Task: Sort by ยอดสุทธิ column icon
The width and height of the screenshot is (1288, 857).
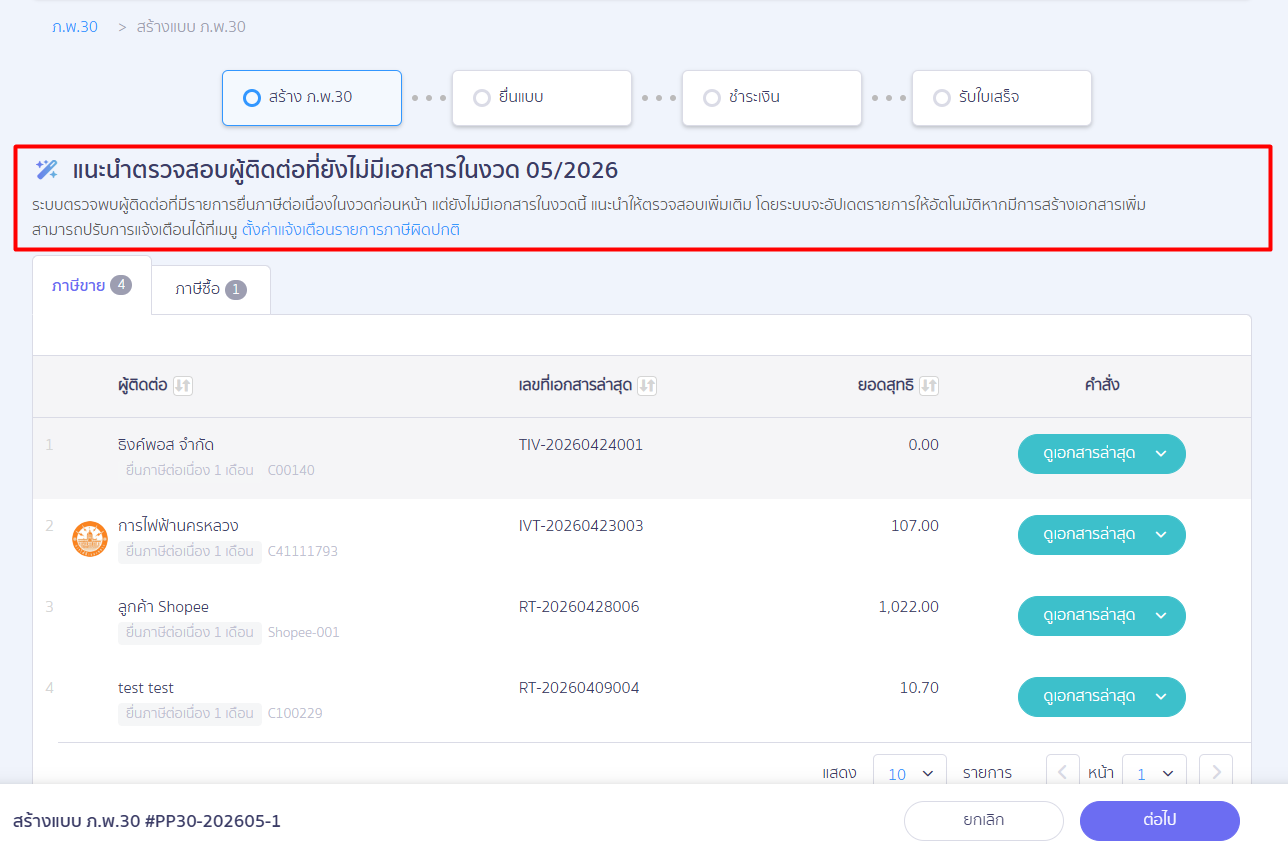Action: pos(929,386)
